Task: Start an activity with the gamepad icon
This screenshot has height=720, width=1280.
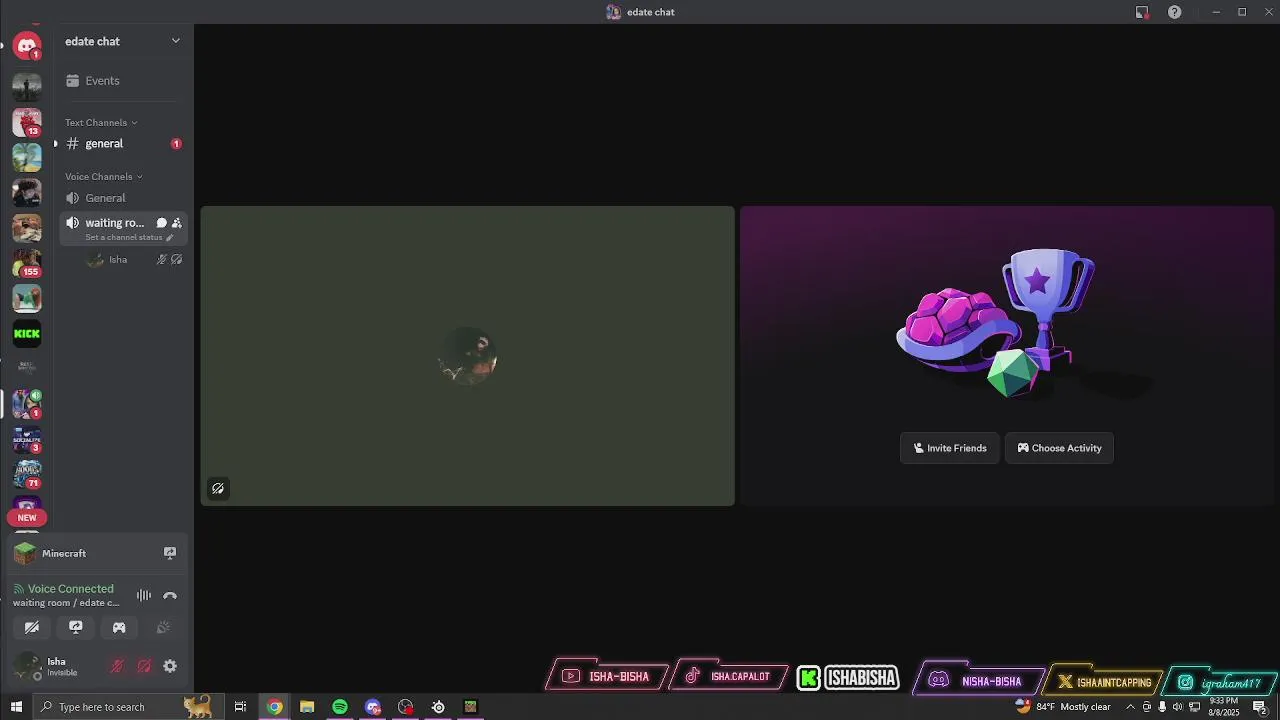Action: click(x=119, y=627)
